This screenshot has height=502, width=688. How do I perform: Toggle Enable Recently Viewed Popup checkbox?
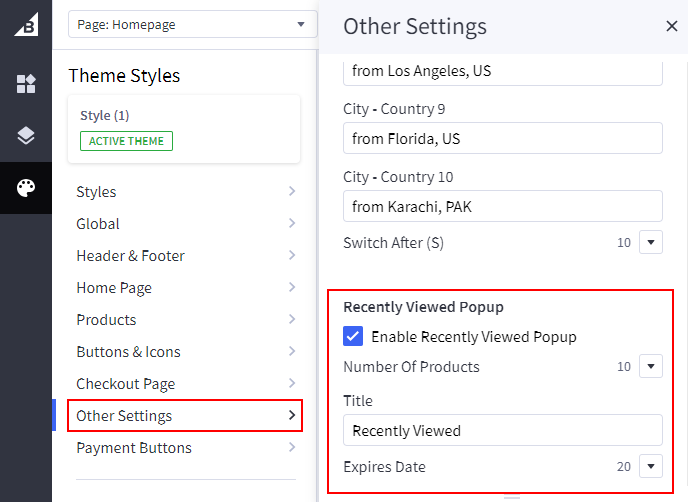point(353,337)
